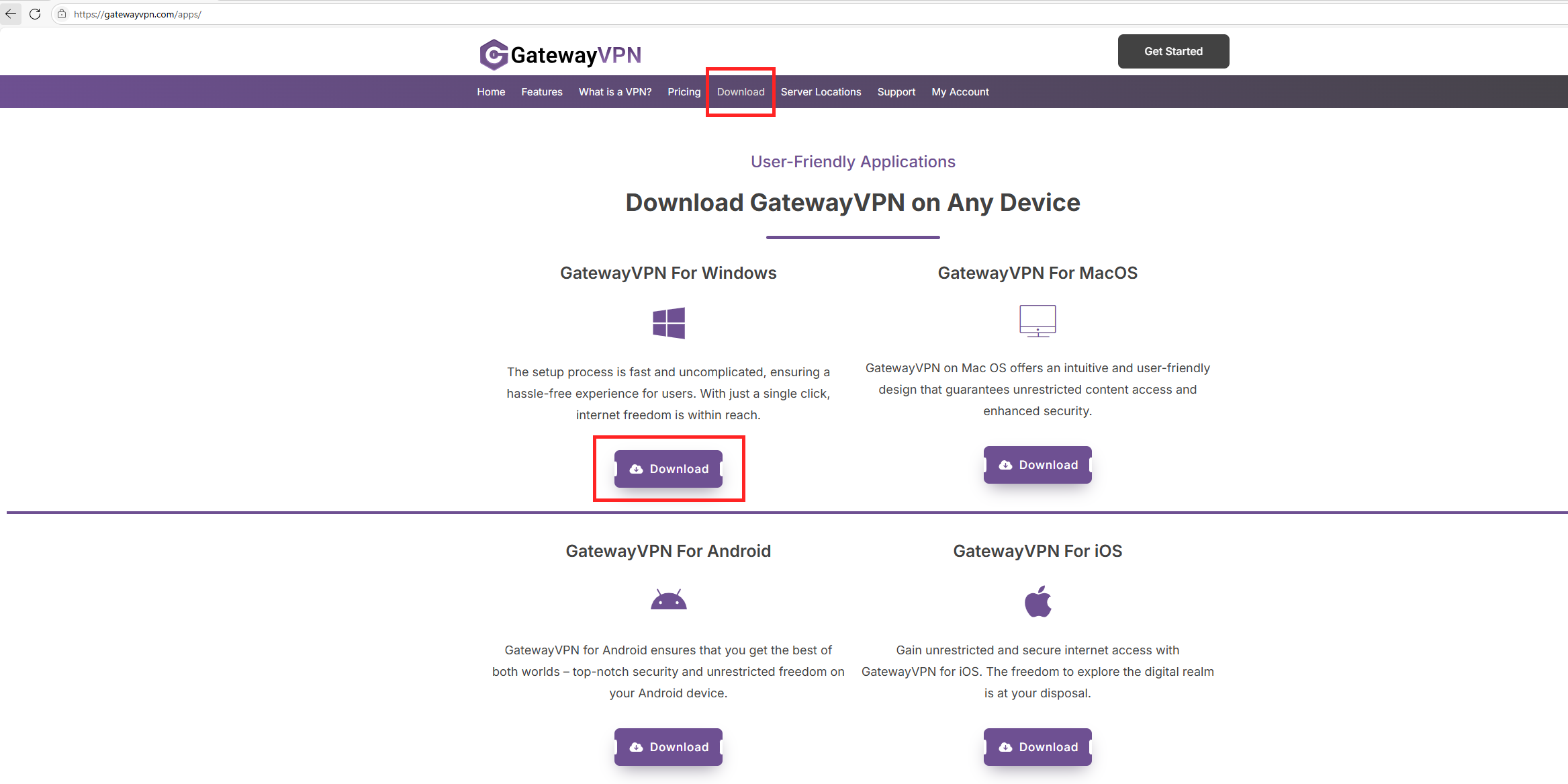This screenshot has height=784, width=1568.
Task: Click the iOS 'Gain unrestricted' description
Action: (1037, 672)
